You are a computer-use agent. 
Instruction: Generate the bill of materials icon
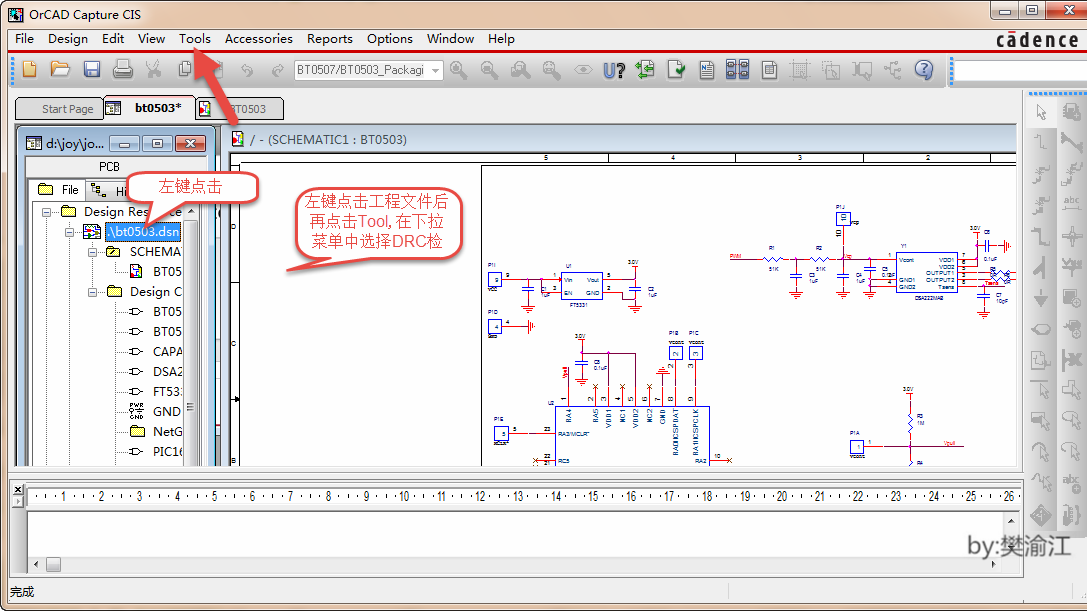[x=769, y=70]
